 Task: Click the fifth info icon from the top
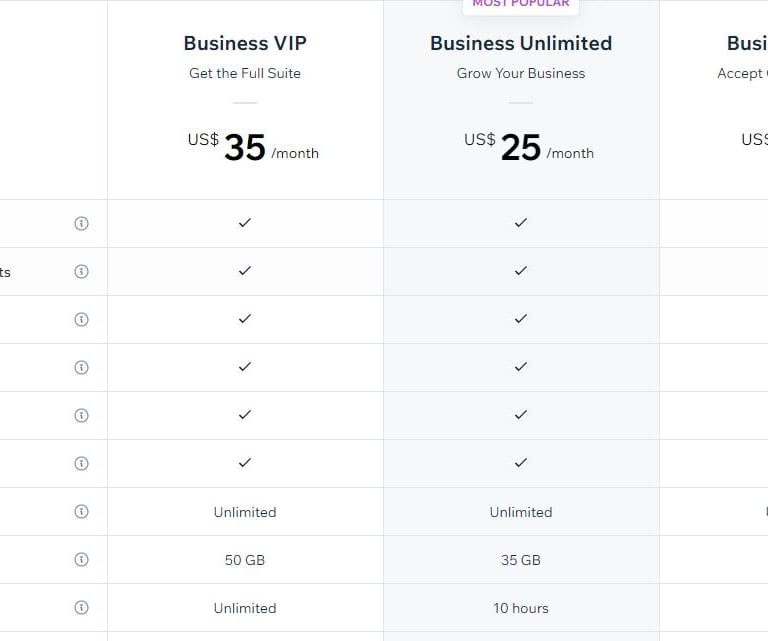tap(82, 415)
